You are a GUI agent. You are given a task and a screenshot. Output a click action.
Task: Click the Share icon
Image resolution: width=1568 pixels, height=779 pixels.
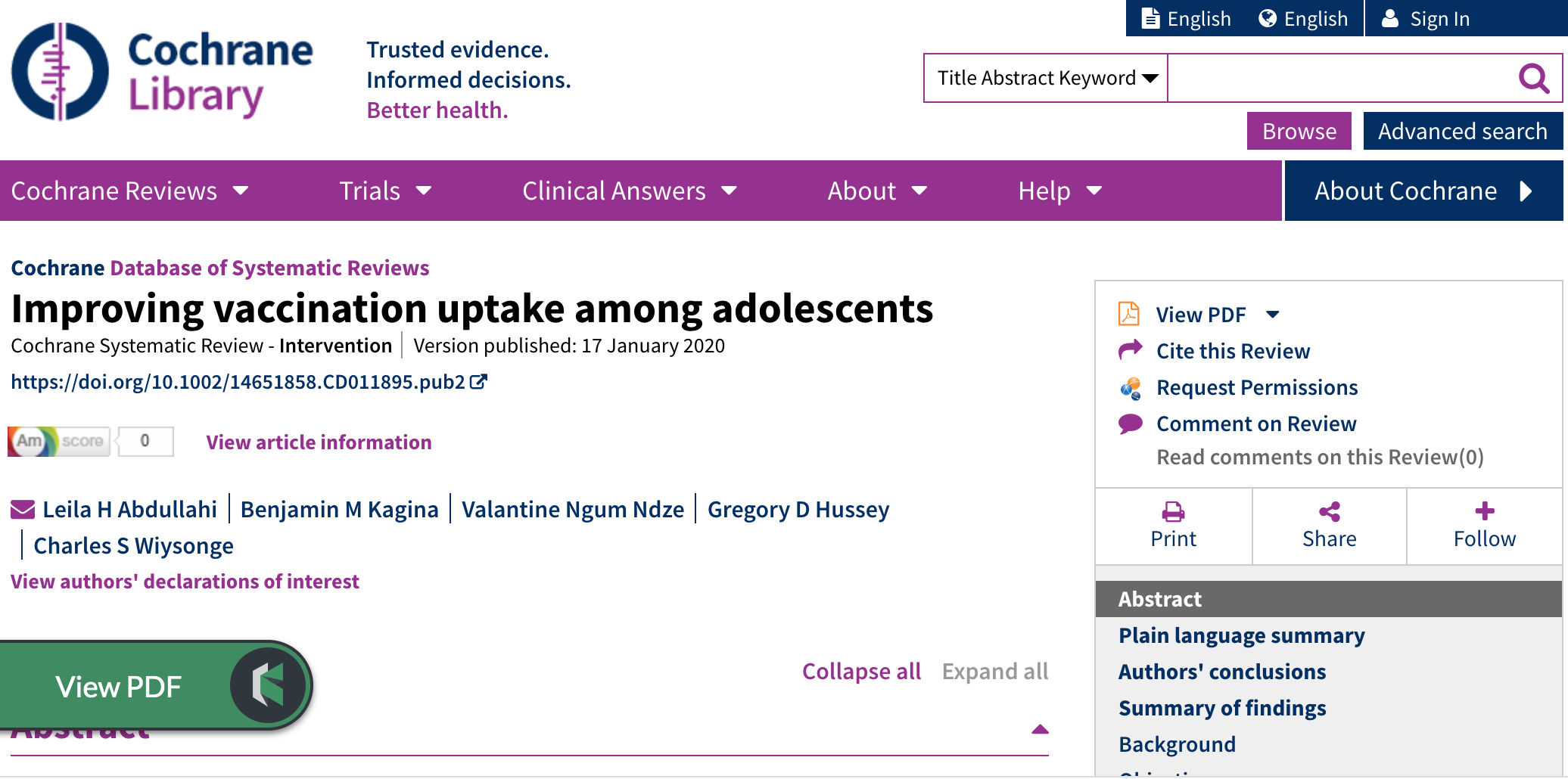[1329, 512]
